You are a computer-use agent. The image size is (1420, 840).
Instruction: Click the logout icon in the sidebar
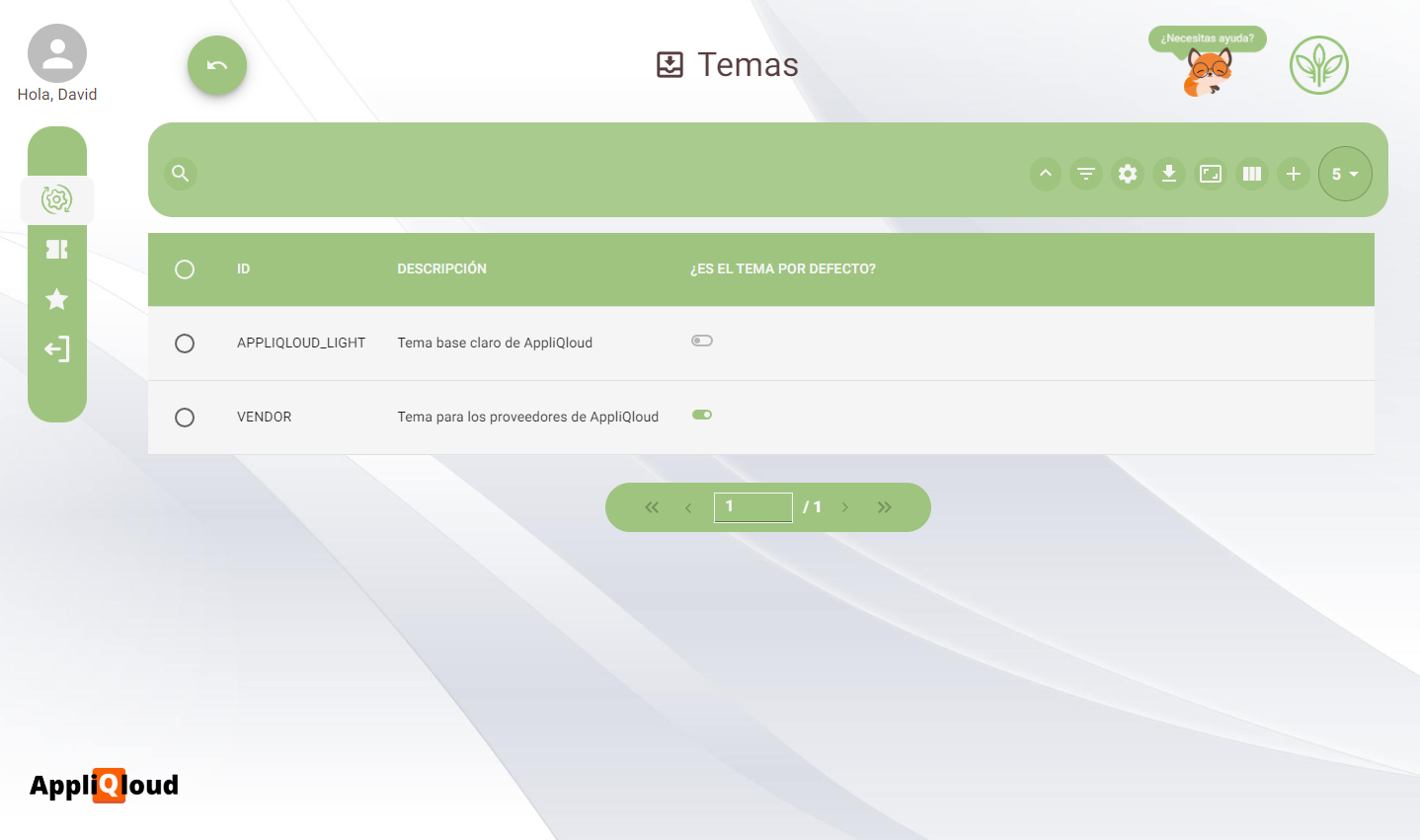(x=57, y=348)
